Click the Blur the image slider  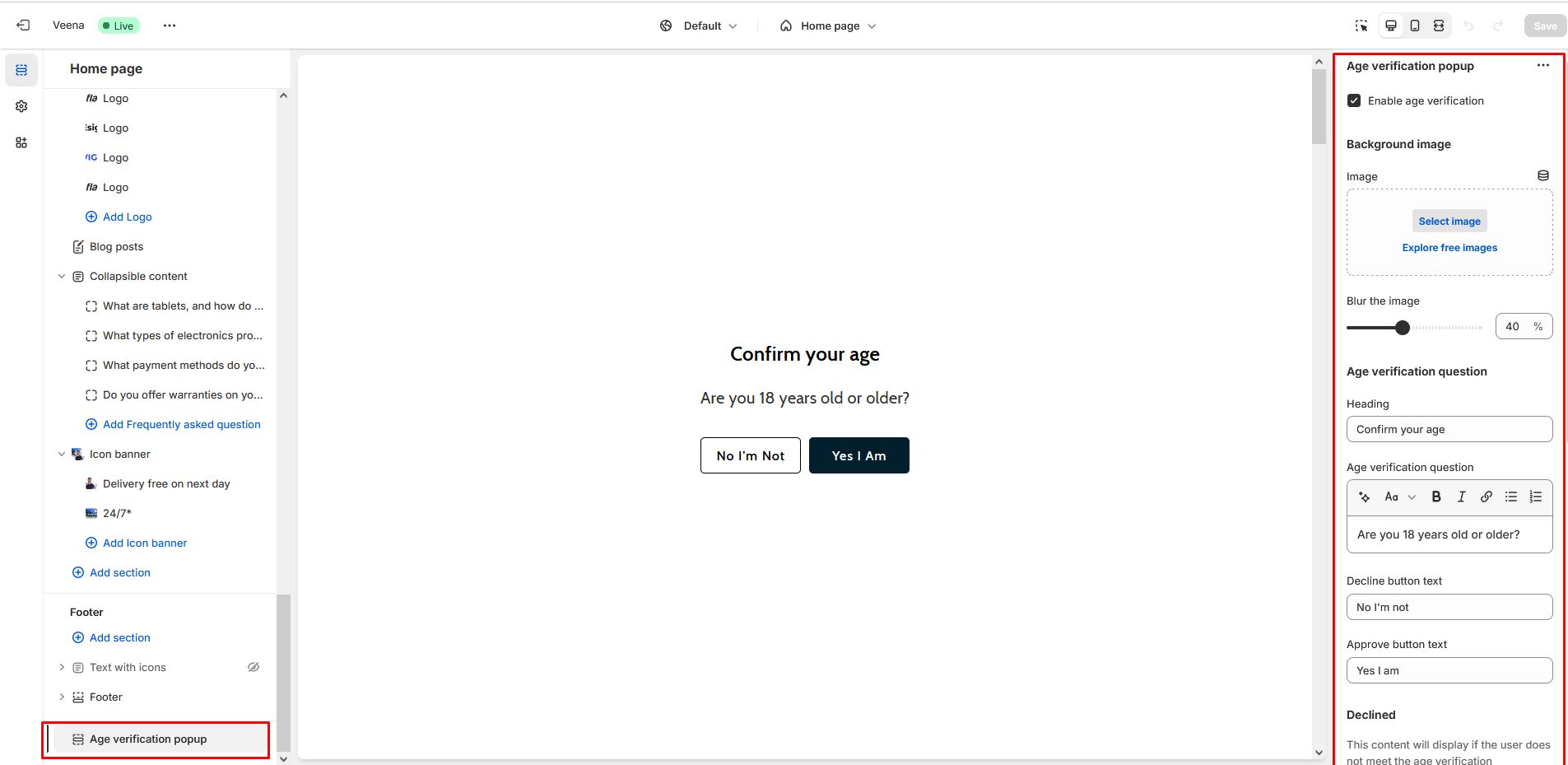pos(1414,328)
